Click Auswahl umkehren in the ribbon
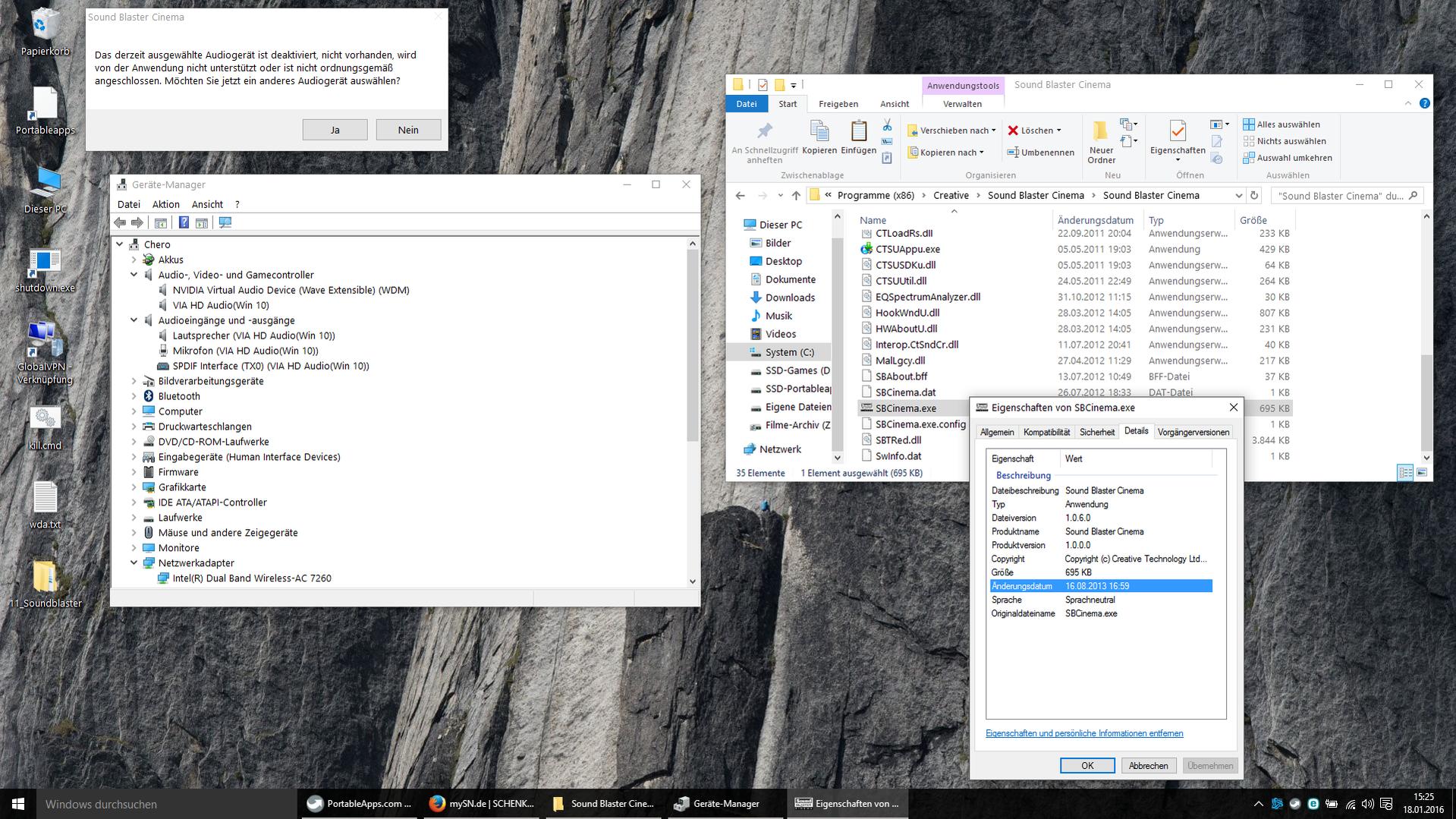The image size is (1456, 819). click(x=1288, y=158)
